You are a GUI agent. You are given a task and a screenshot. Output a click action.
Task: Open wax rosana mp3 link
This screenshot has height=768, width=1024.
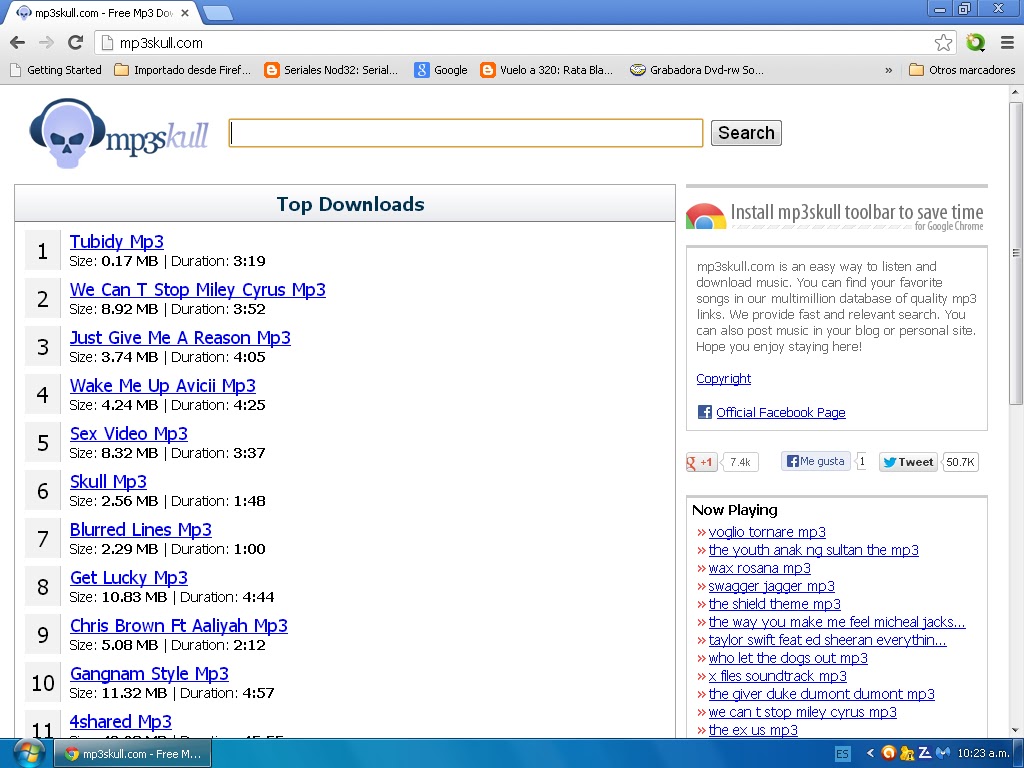760,568
